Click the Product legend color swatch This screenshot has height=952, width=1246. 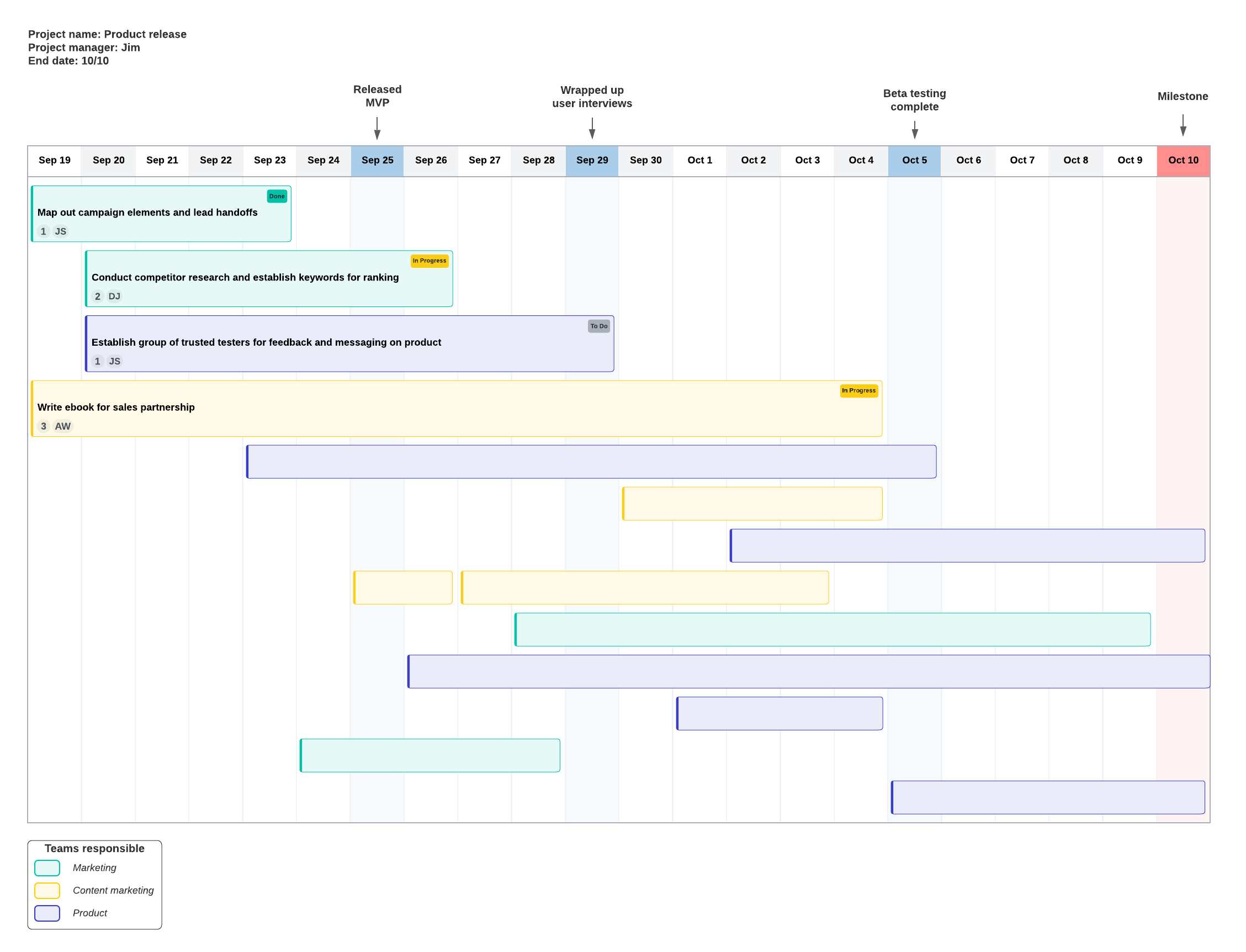47,913
